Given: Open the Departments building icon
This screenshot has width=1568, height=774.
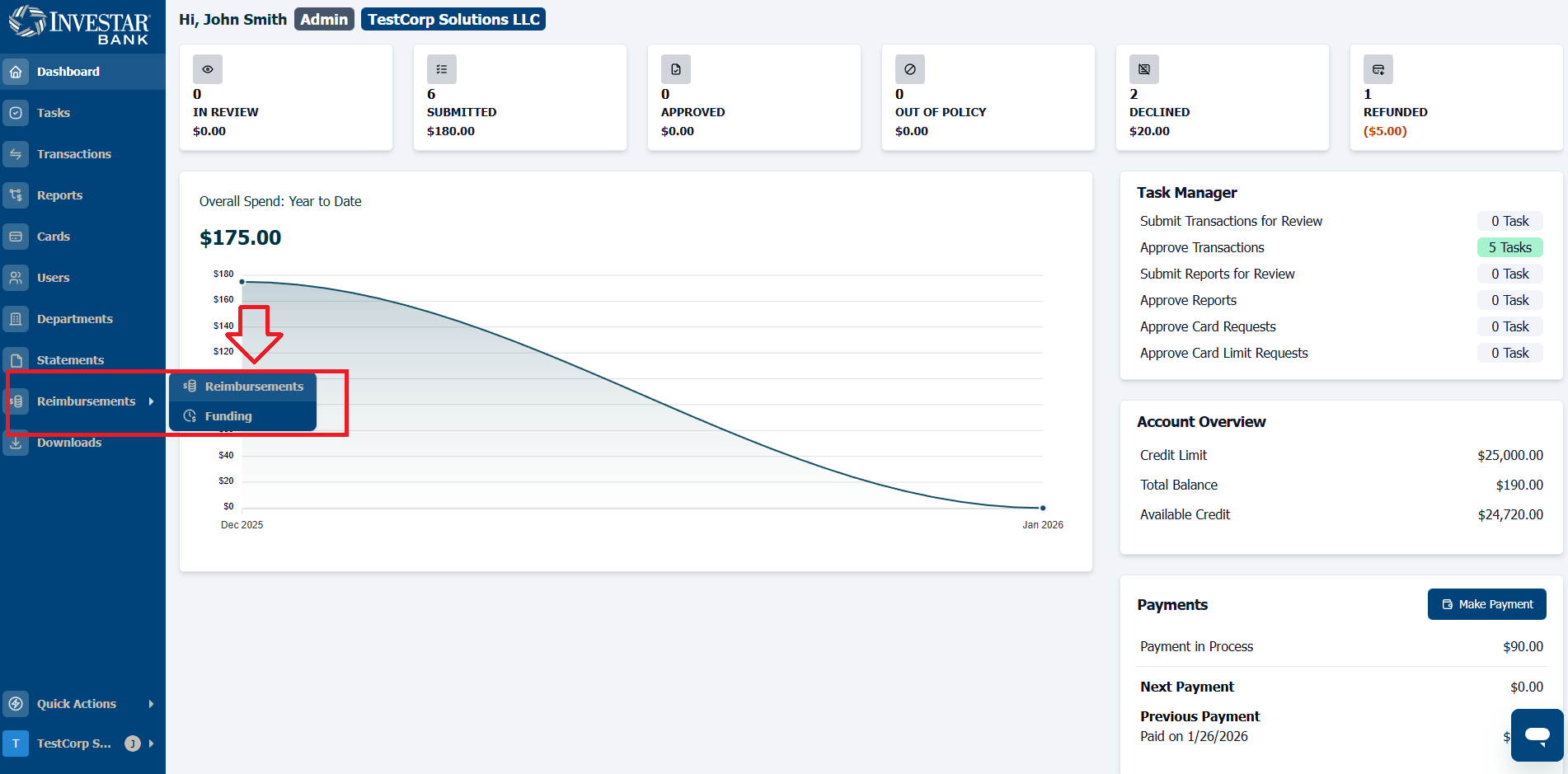Looking at the screenshot, I should pos(16,319).
